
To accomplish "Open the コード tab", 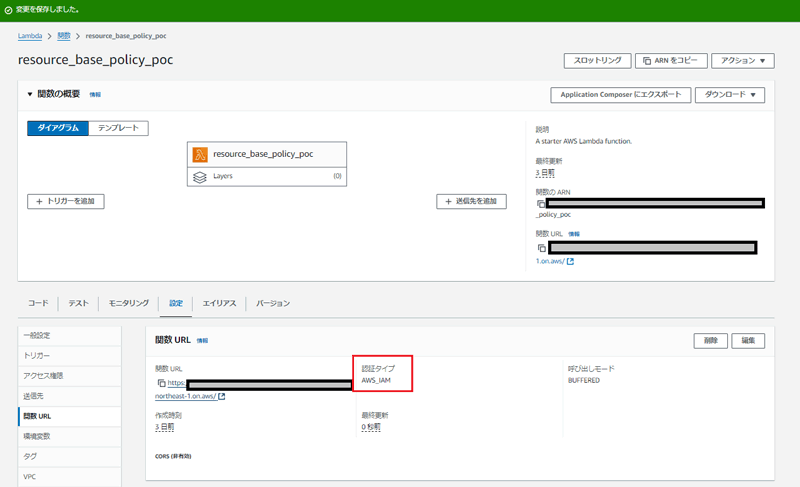I will (x=38, y=303).
